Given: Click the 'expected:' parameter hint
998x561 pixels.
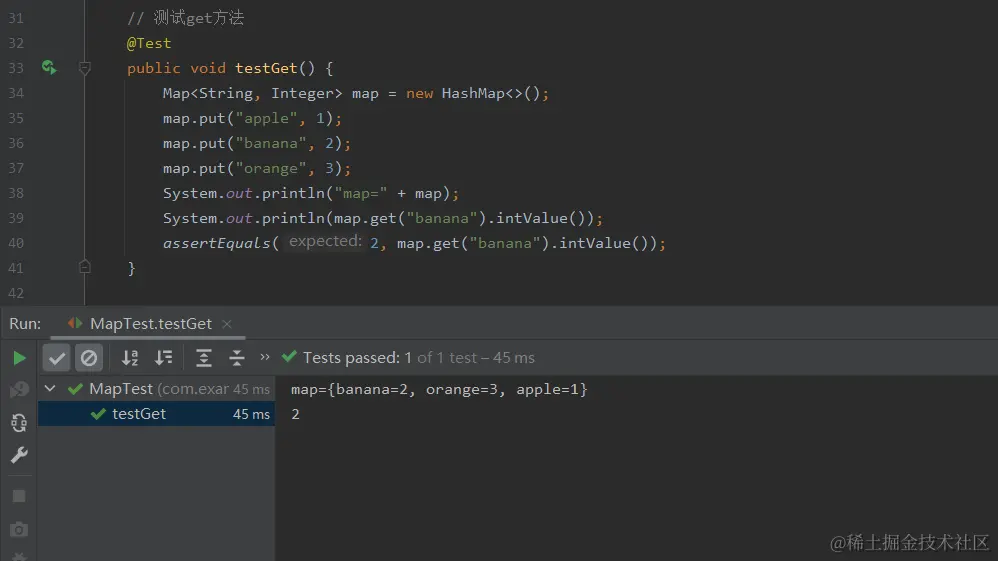Looking at the screenshot, I should click(325, 241).
